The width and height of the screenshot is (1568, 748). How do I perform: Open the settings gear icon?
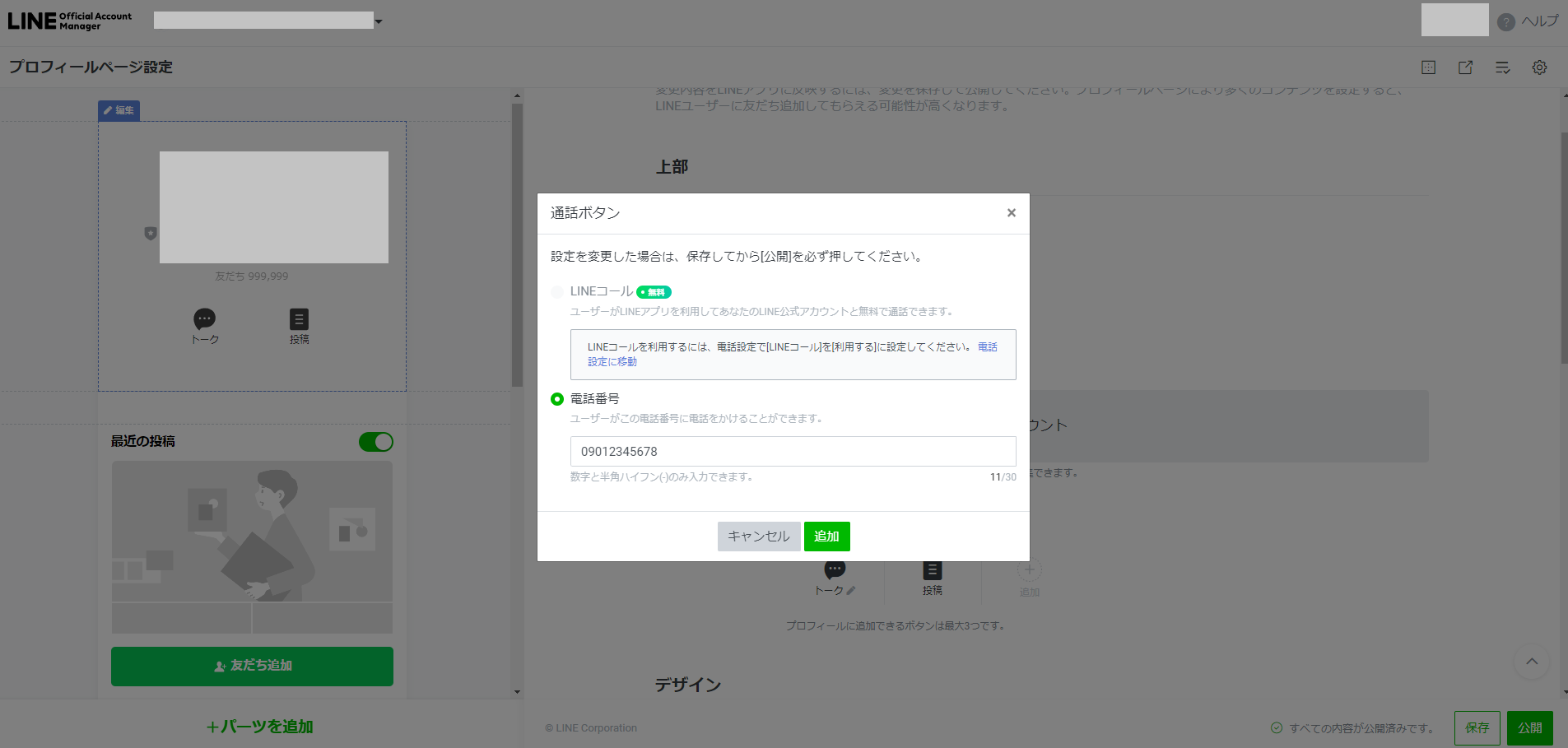[1539, 67]
